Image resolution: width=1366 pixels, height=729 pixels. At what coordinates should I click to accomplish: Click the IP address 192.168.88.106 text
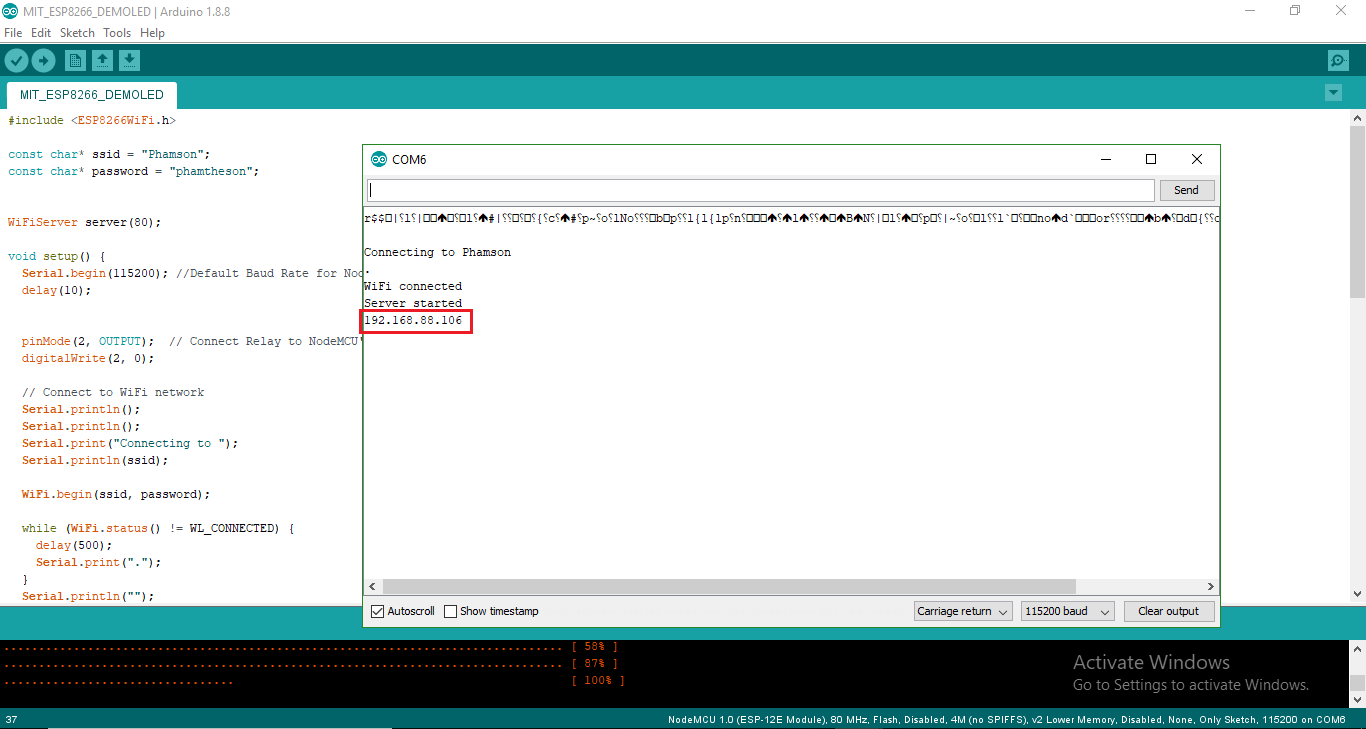click(413, 320)
